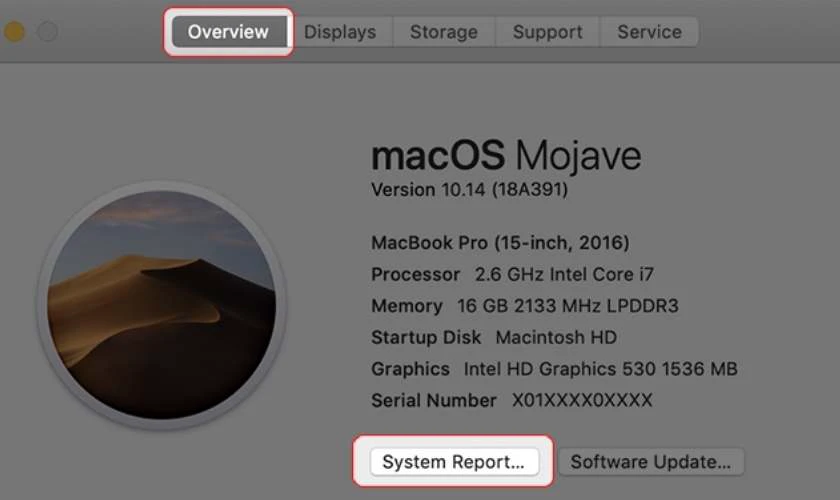840x500 pixels.
Task: Click the gray zoom window button
Action: tap(47, 32)
